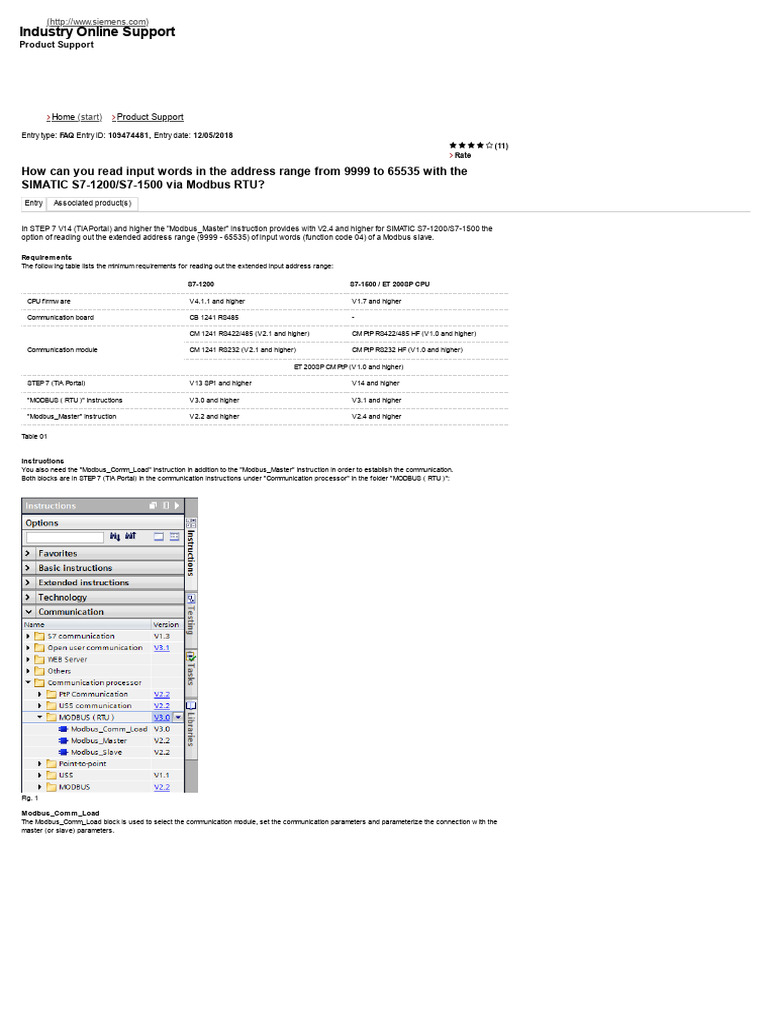
Task: Click the Modbus_Slave block icon
Action: pyautogui.click(x=63, y=752)
